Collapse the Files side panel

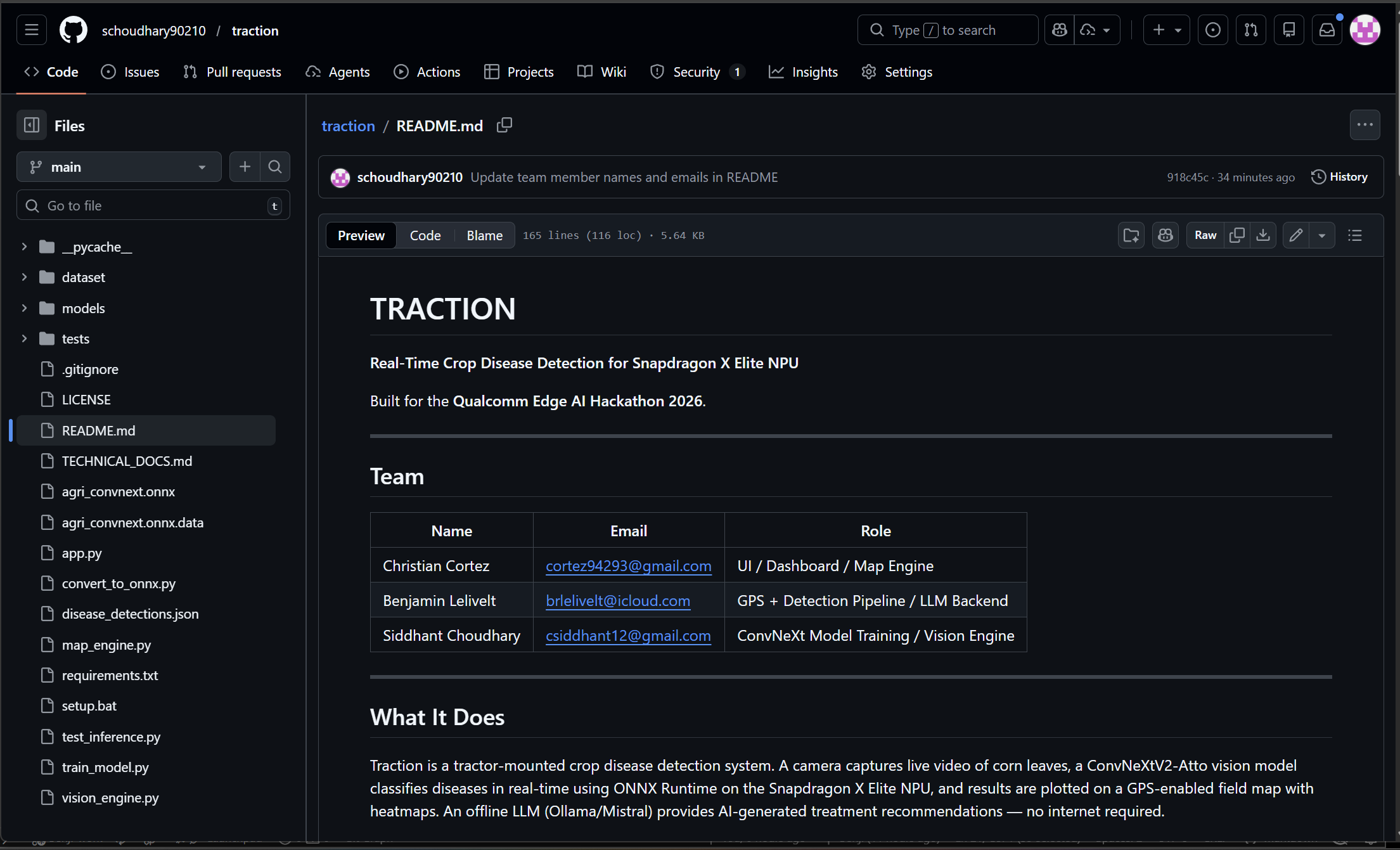32,126
